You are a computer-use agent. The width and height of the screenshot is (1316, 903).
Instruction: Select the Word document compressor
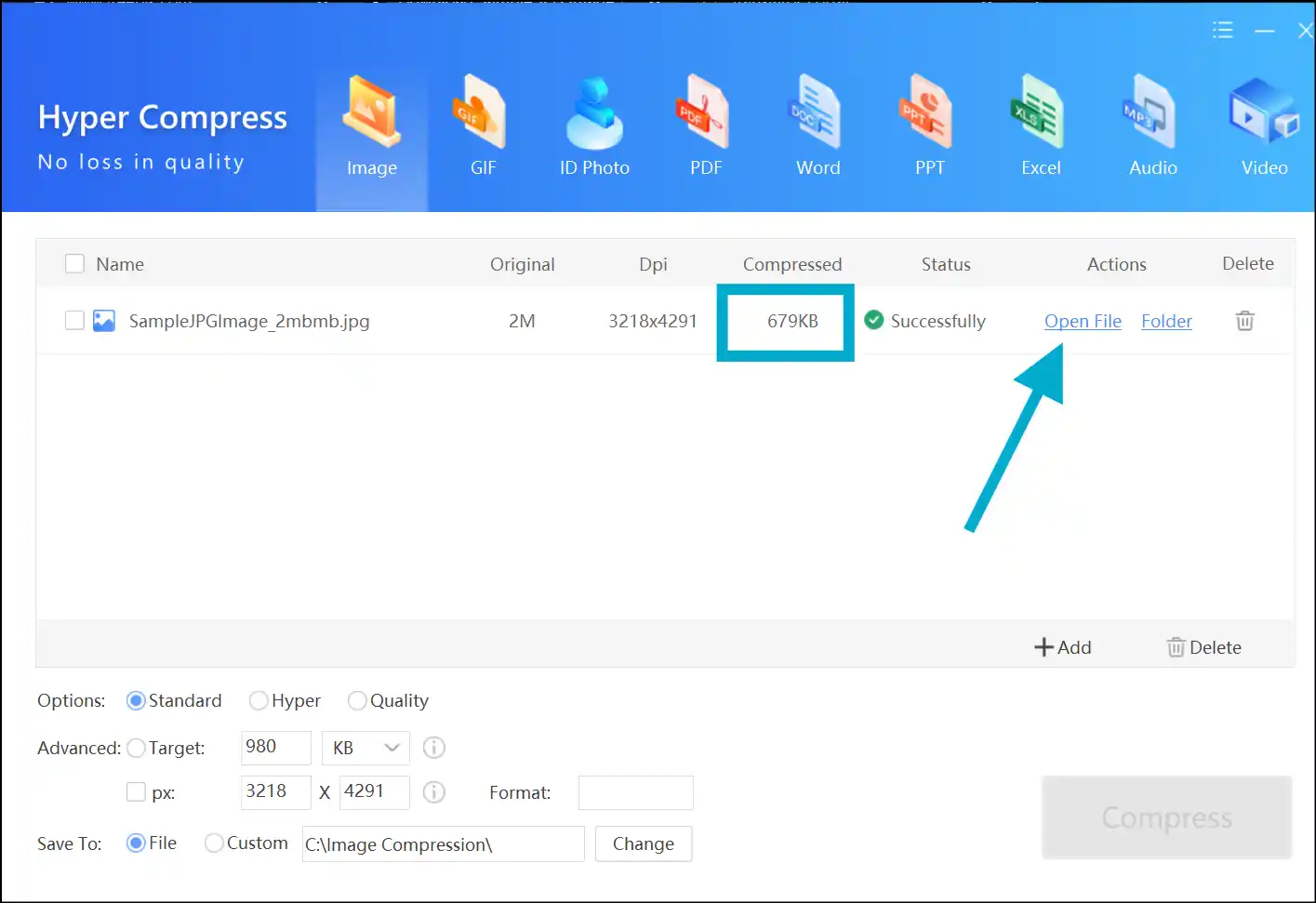[818, 126]
